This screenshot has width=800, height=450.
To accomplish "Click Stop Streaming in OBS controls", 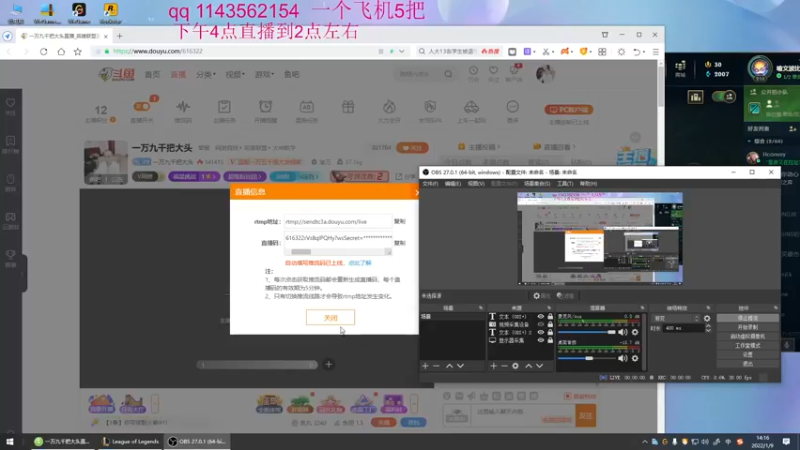I will click(747, 318).
